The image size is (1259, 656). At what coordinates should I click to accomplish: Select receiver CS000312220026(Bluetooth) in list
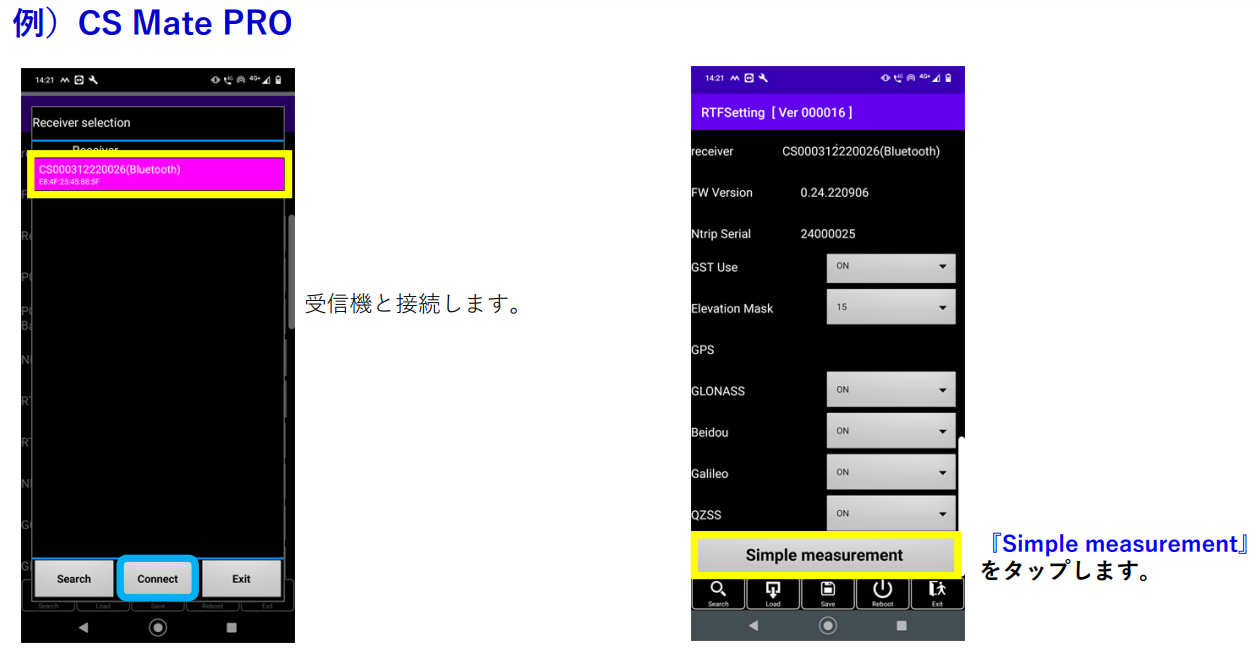pyautogui.click(x=160, y=174)
